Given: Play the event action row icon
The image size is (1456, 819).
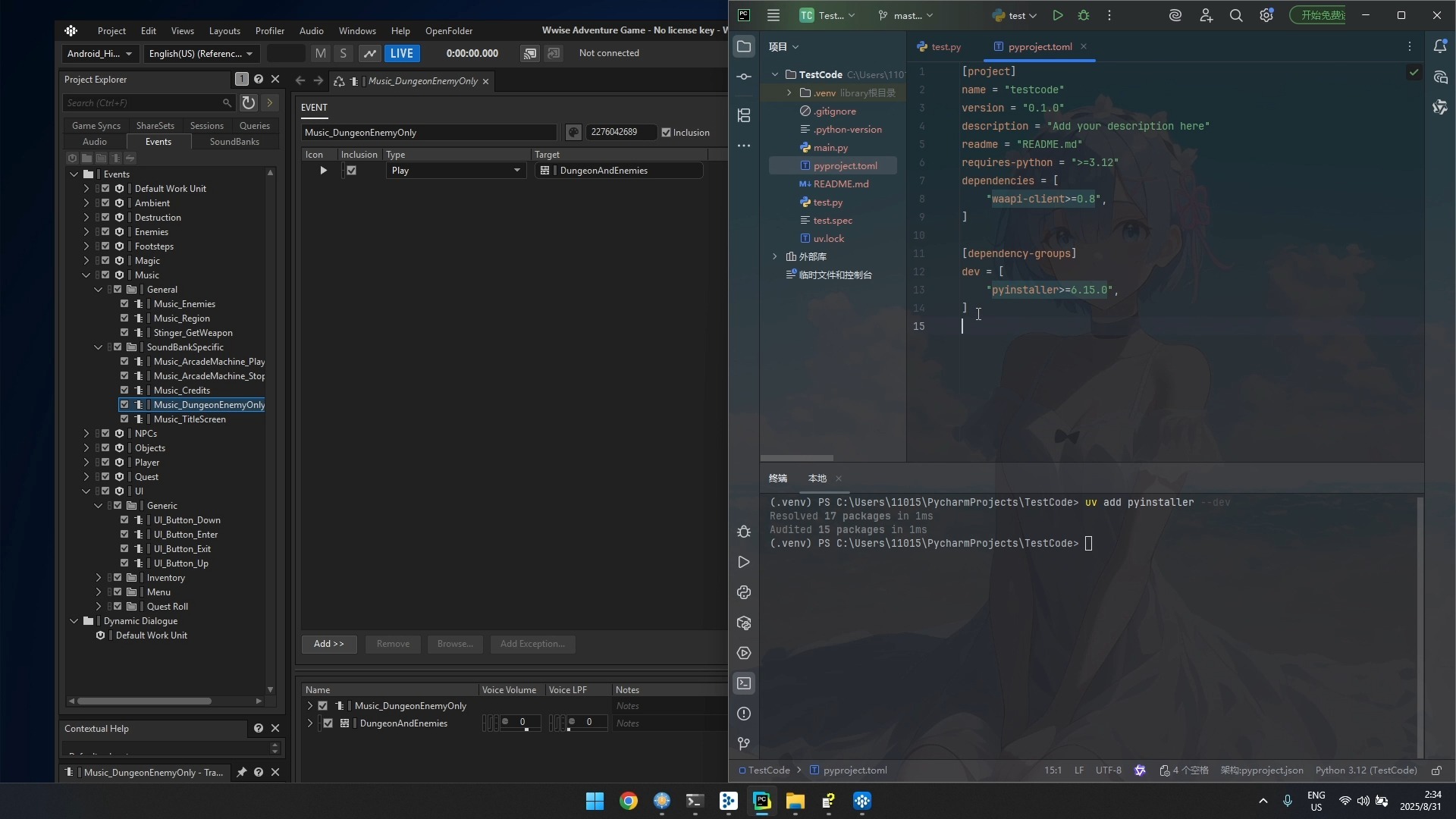Looking at the screenshot, I should coord(323,171).
